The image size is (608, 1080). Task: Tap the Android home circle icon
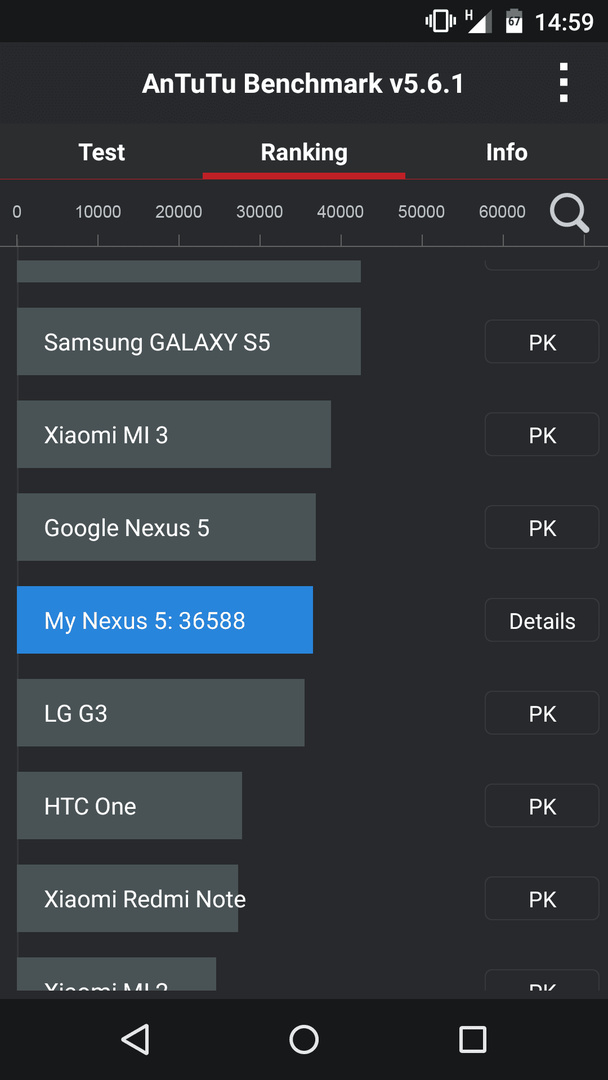304,1039
